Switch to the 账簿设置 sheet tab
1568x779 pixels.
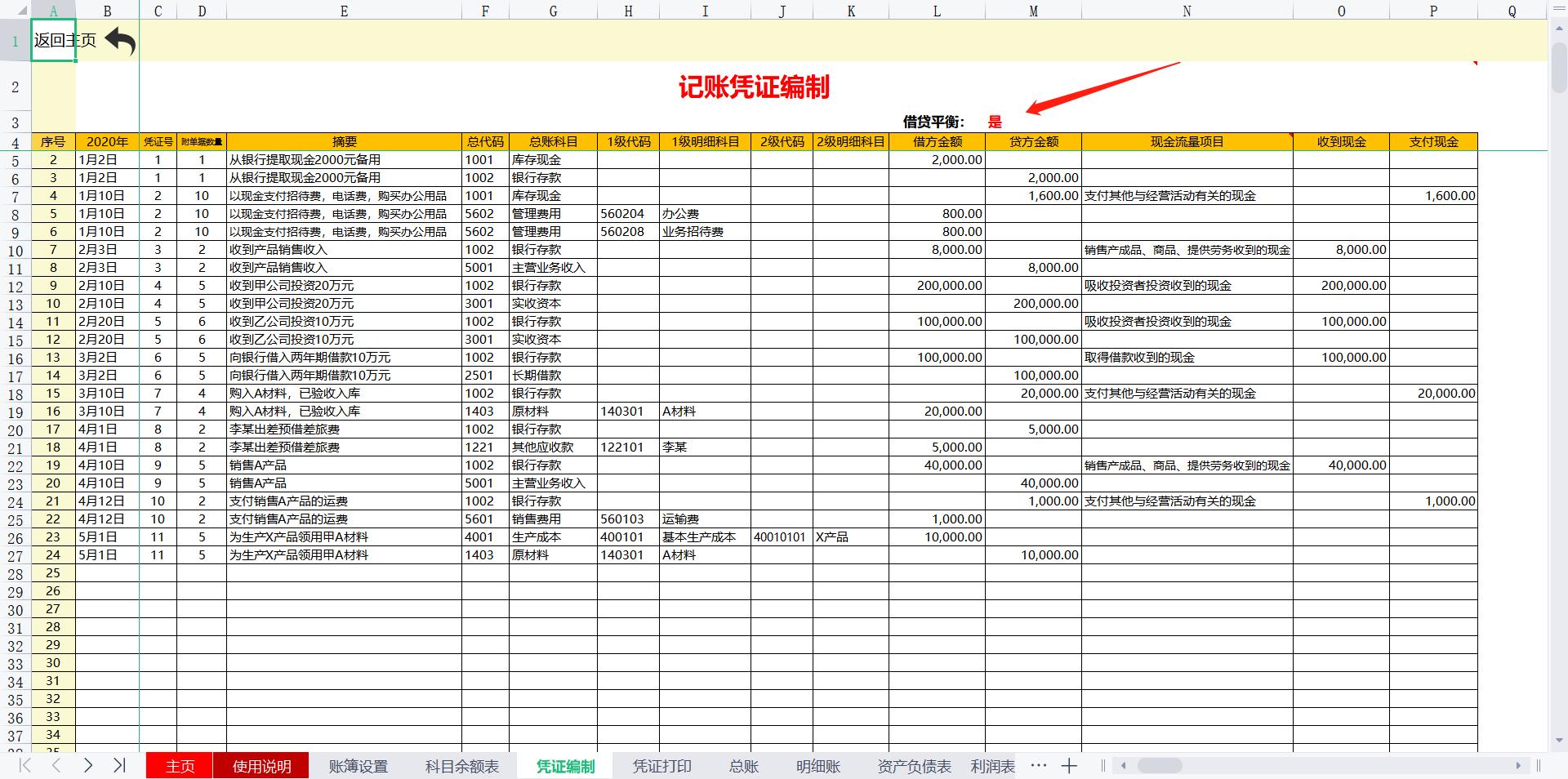(359, 766)
